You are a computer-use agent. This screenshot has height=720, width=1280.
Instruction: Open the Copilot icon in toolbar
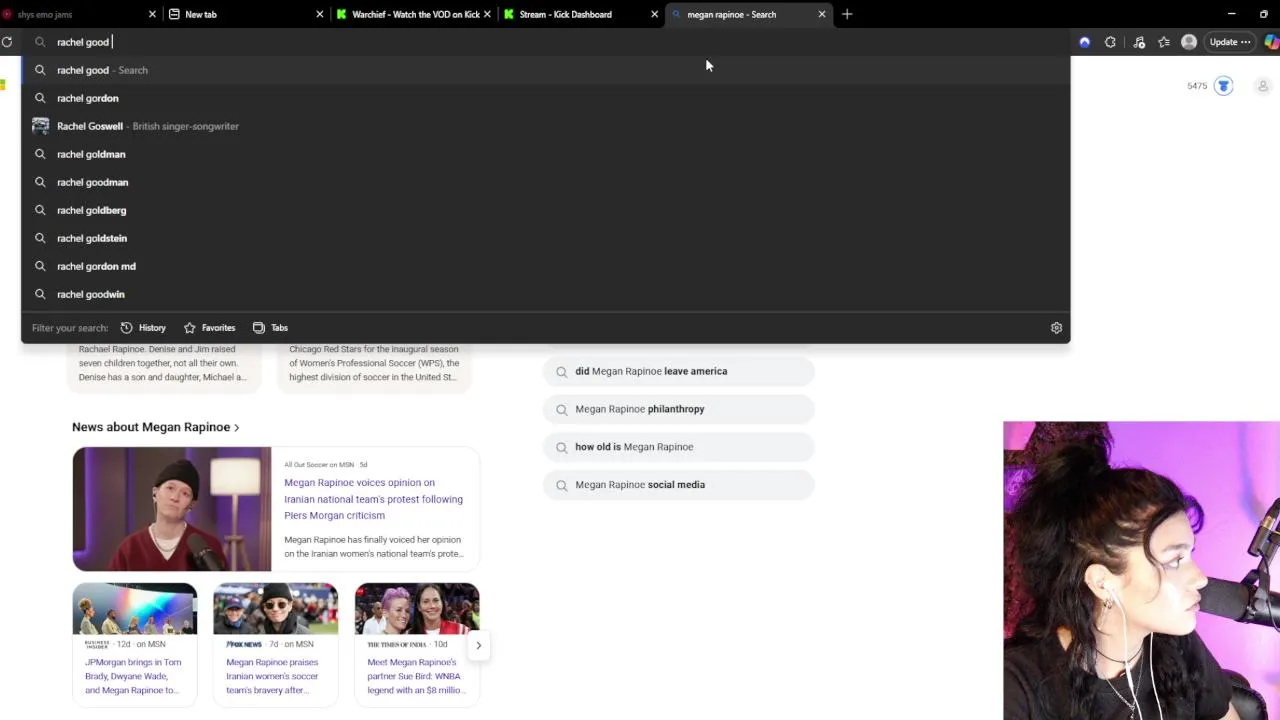pos(1271,42)
